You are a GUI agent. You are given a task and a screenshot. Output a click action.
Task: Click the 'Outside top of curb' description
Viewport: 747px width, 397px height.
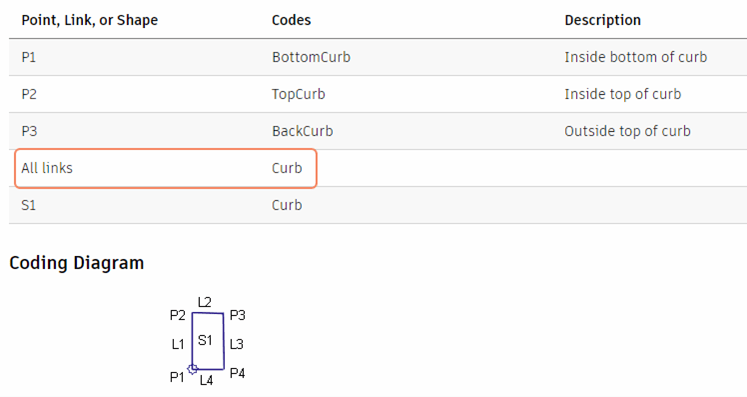627,131
